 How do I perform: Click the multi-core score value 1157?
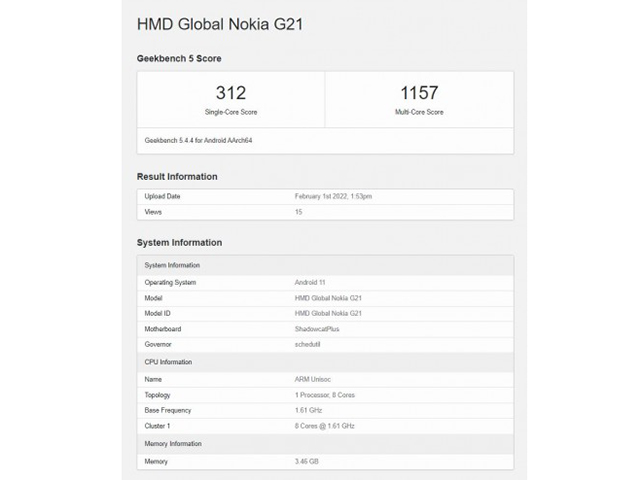click(419, 93)
